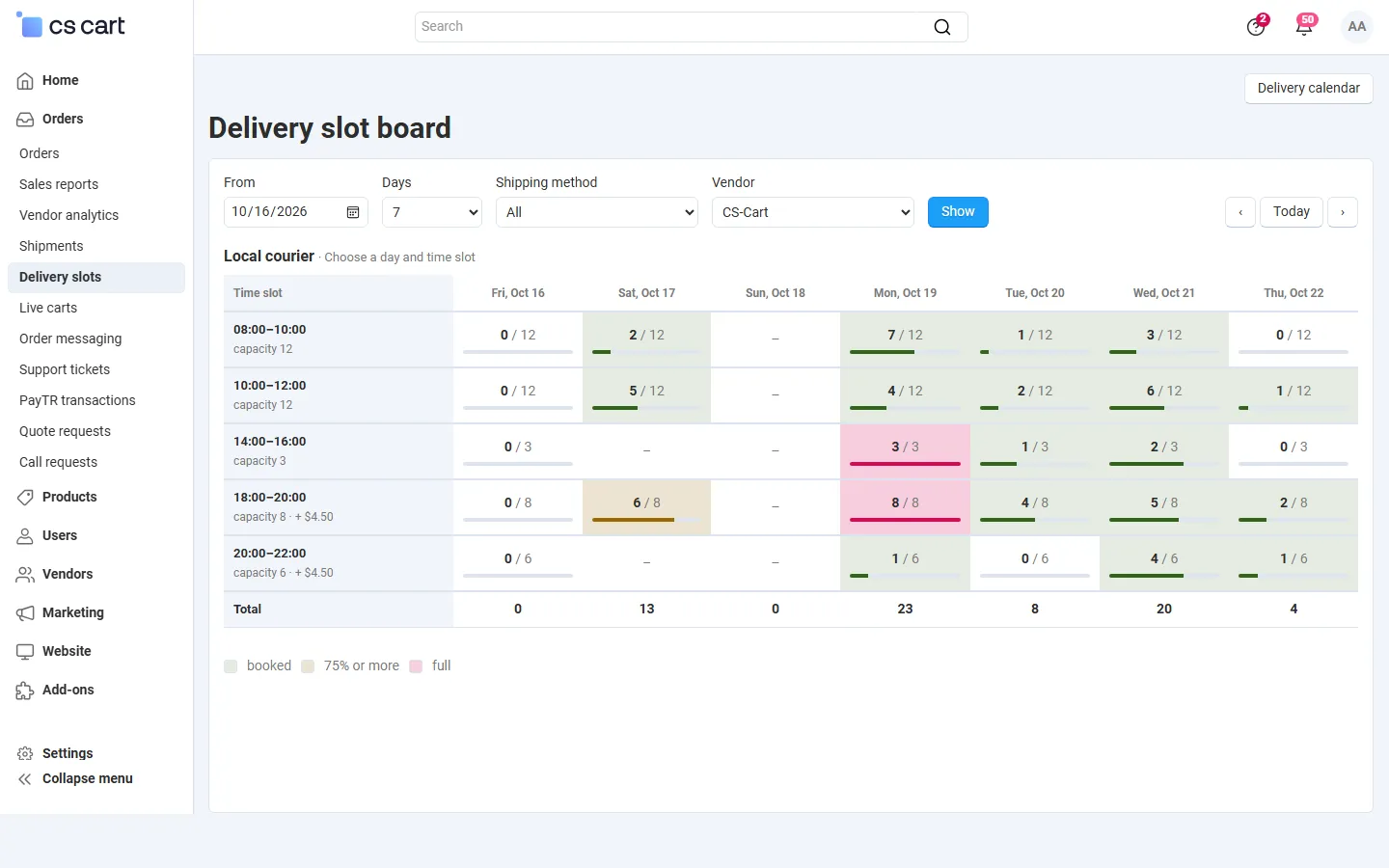Viewport: 1389px width, 868px height.
Task: Open the Days dropdown
Action: point(432,212)
